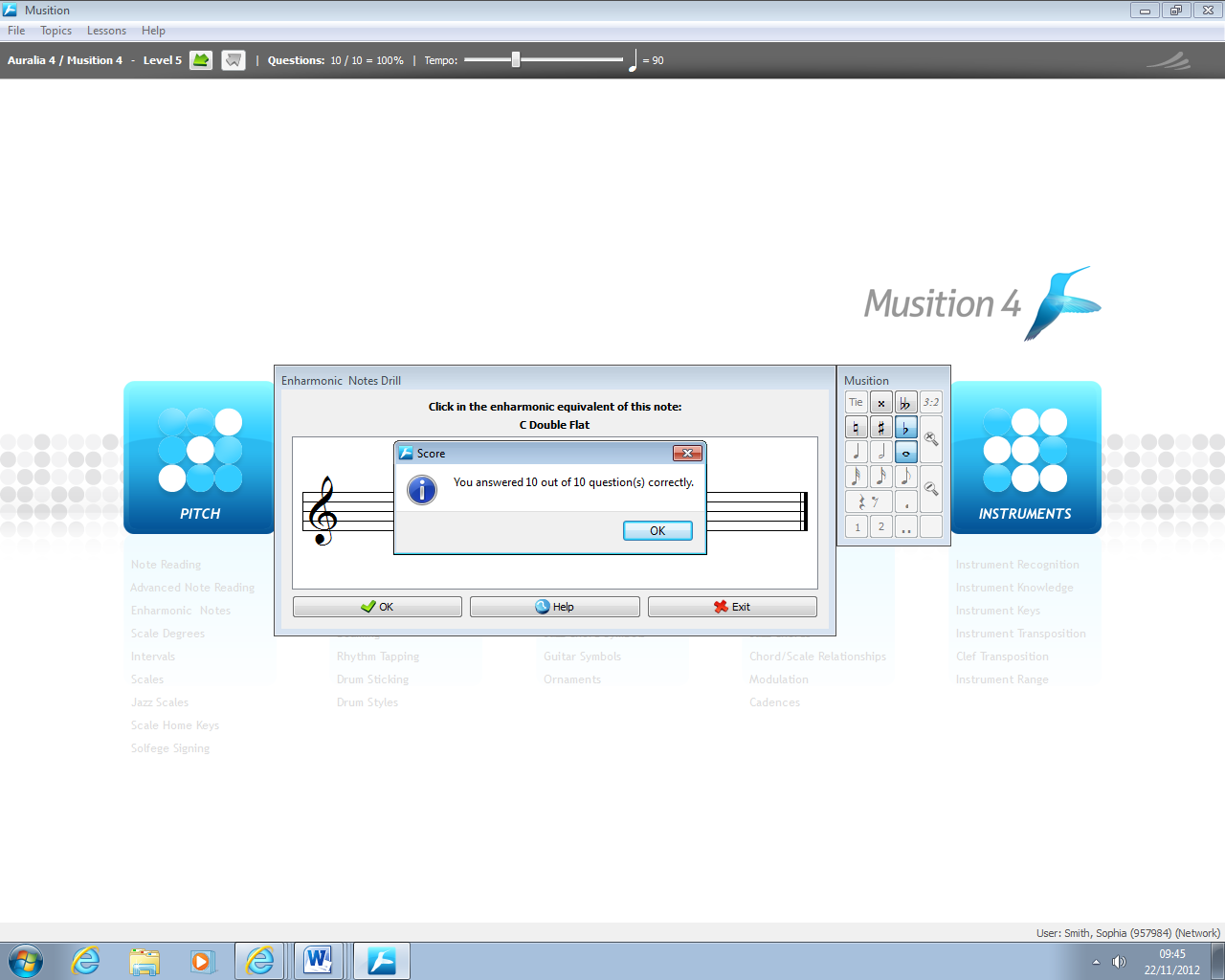
Task: Click the rest symbols button
Action: [x=869, y=501]
